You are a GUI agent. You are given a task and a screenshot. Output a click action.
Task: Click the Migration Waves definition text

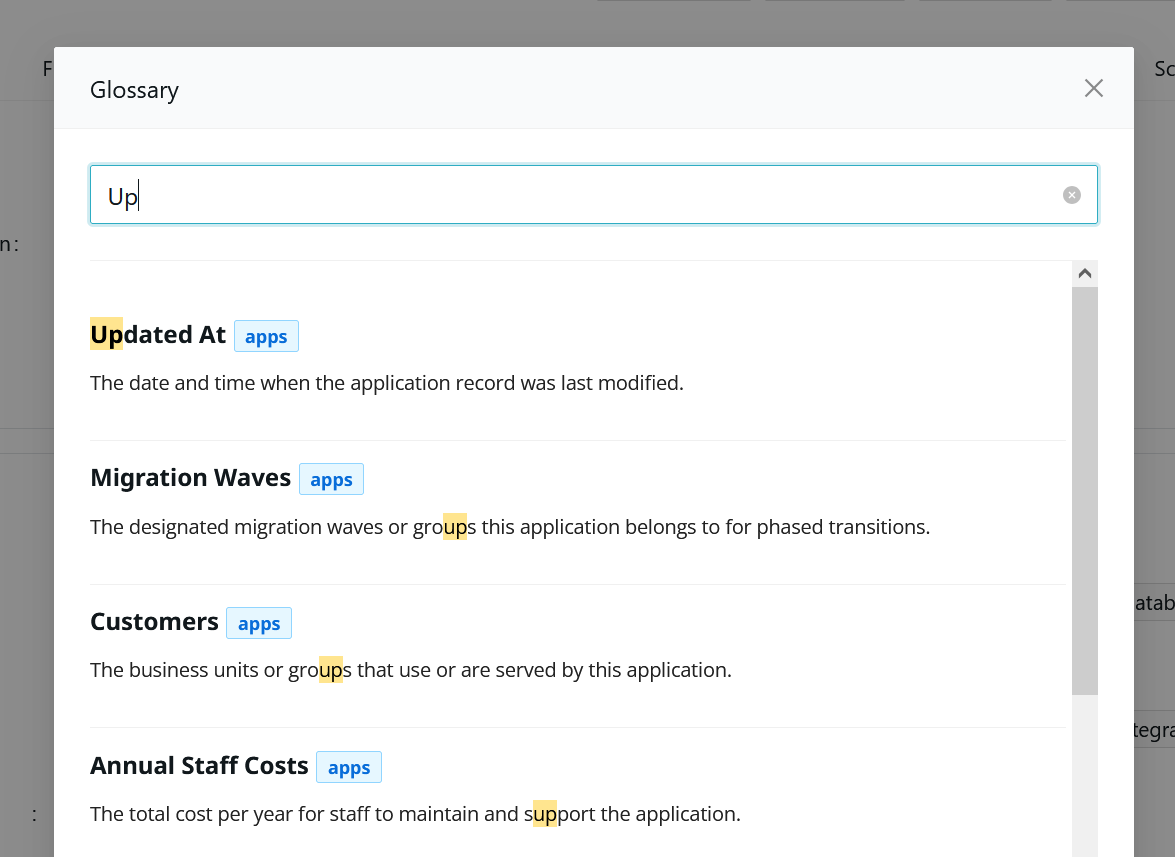click(509, 527)
